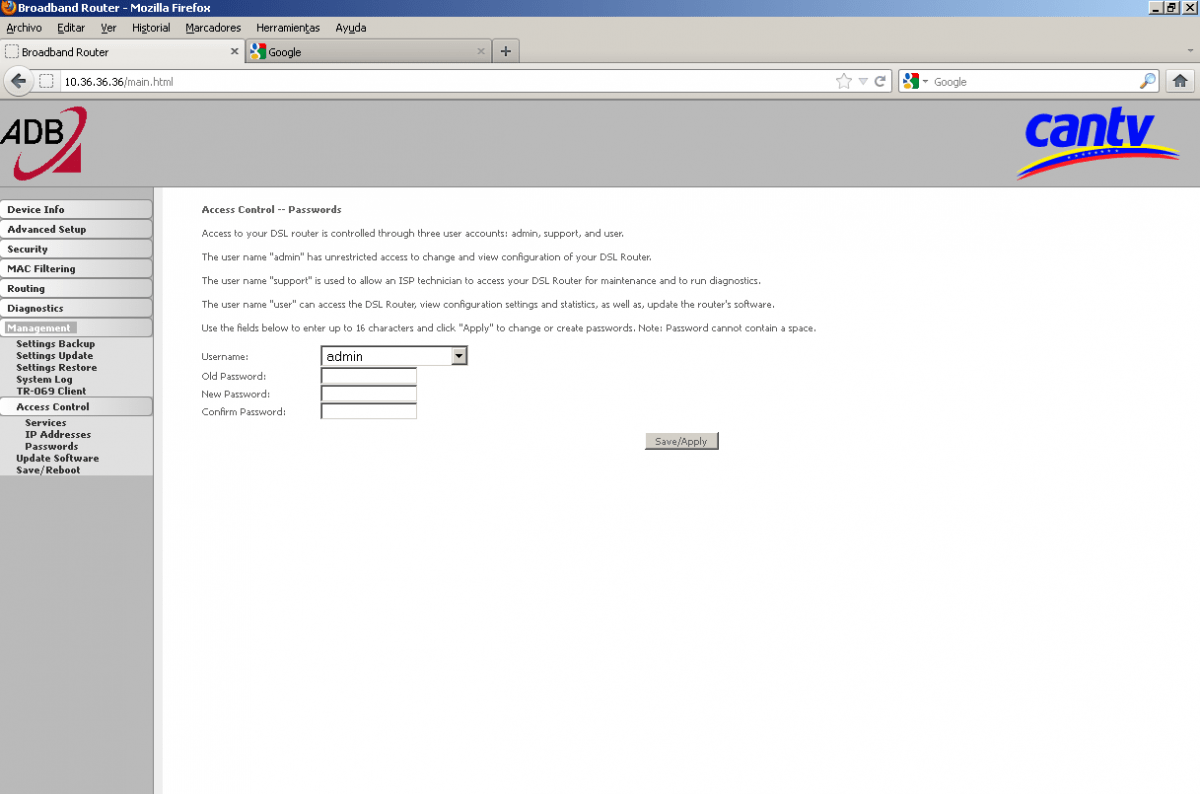This screenshot has width=1200, height=794.
Task: Open the Editar menu
Action: 71,27
